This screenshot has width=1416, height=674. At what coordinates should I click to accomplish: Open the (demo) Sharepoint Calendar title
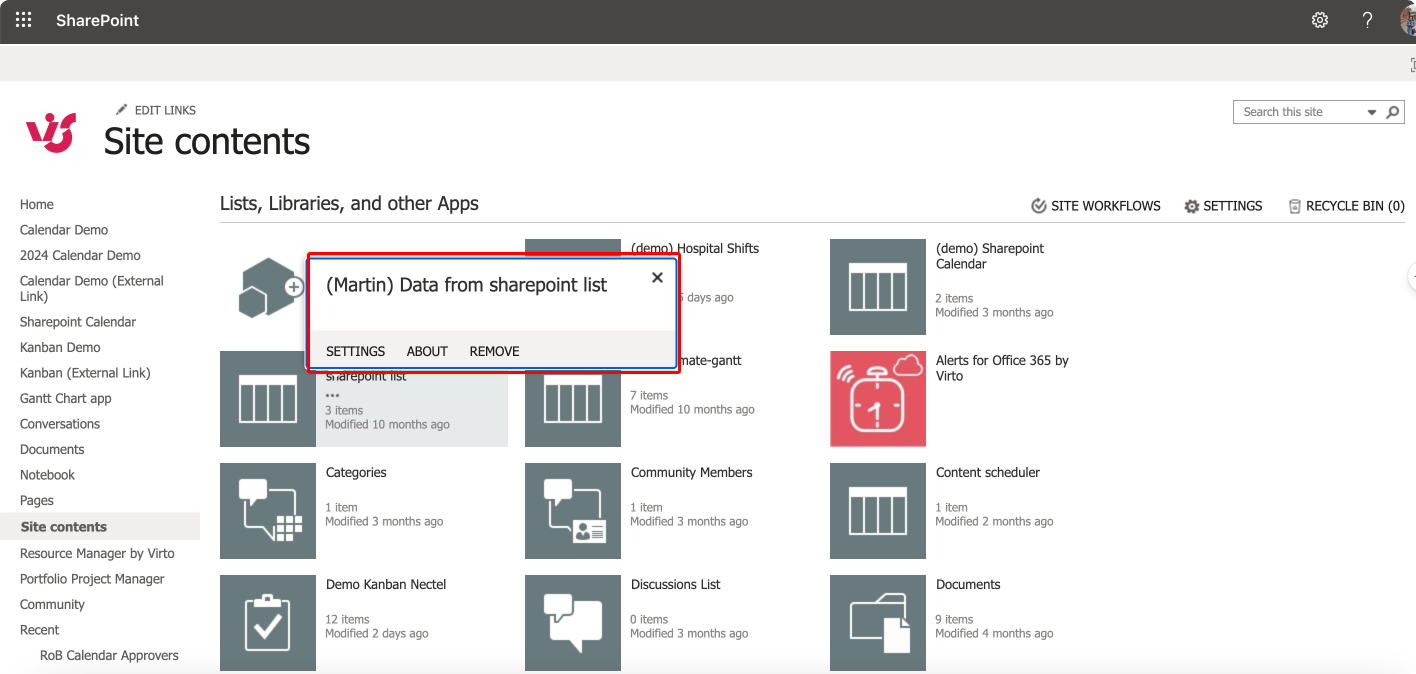990,256
